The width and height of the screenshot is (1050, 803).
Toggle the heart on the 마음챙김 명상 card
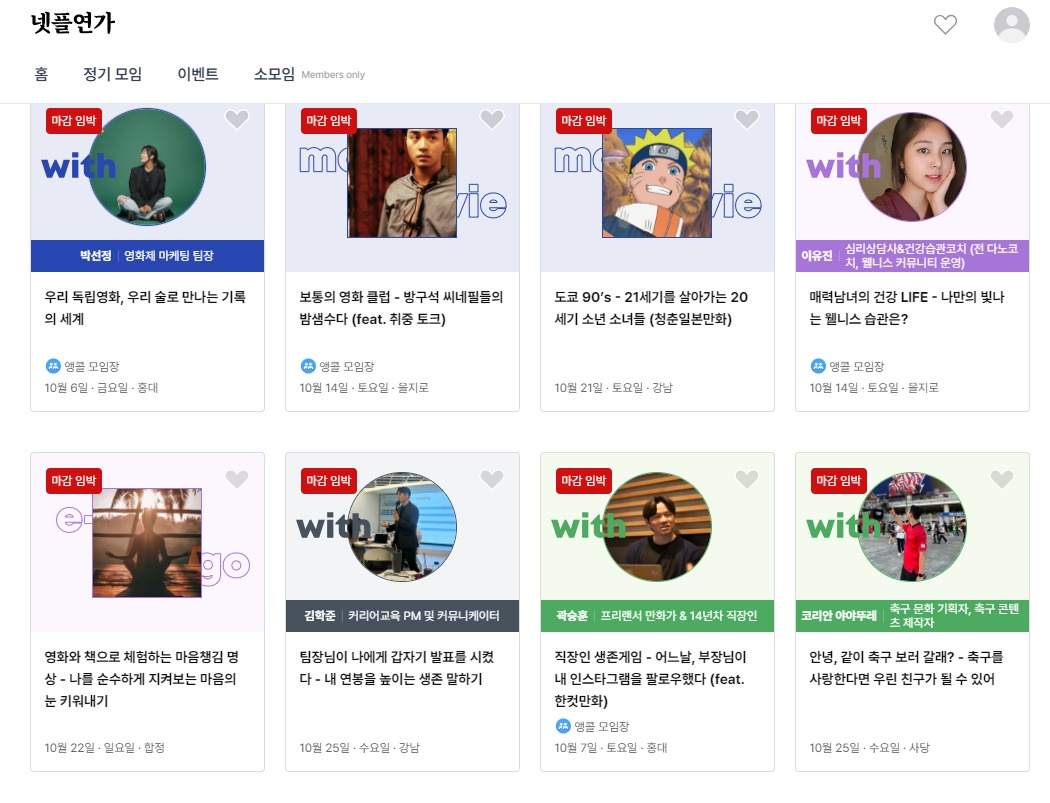236,479
